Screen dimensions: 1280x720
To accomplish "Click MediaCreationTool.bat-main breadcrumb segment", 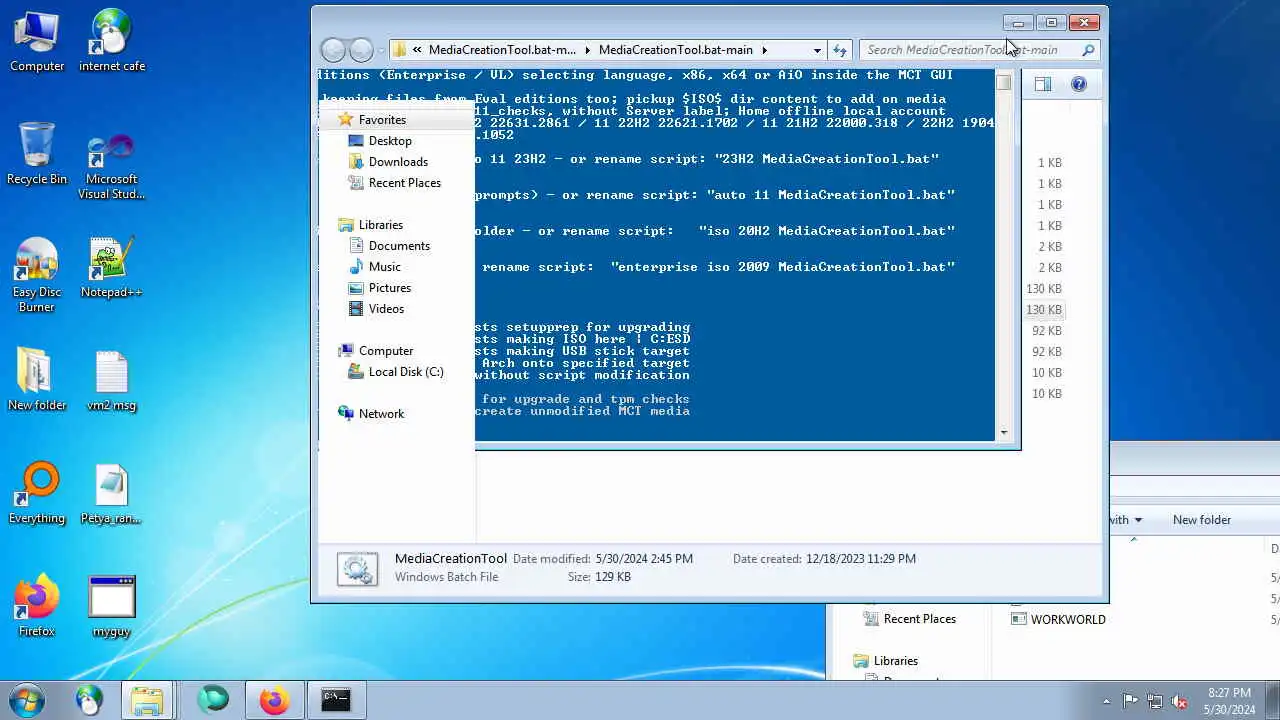I will pyautogui.click(x=676, y=50).
